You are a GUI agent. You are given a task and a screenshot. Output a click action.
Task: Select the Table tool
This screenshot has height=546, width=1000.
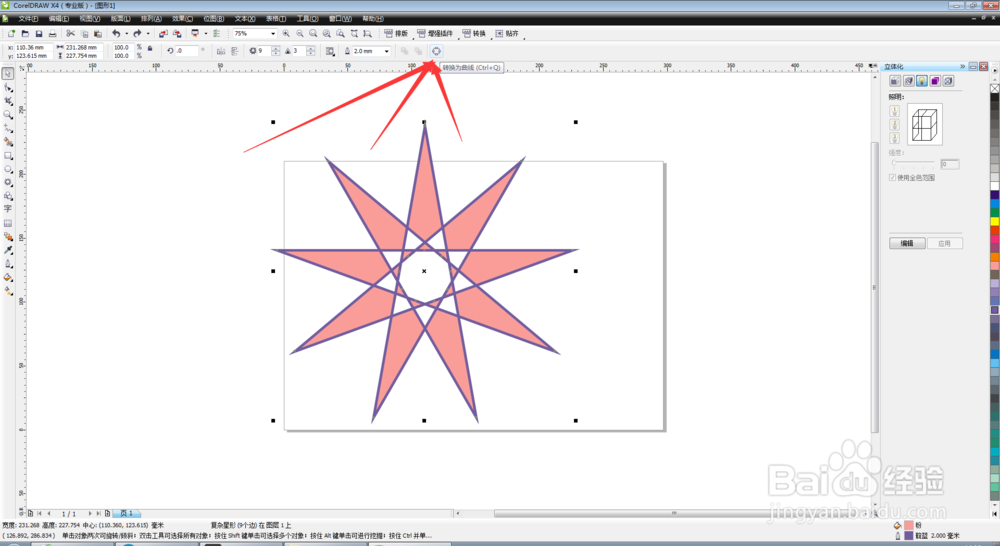[x=8, y=223]
